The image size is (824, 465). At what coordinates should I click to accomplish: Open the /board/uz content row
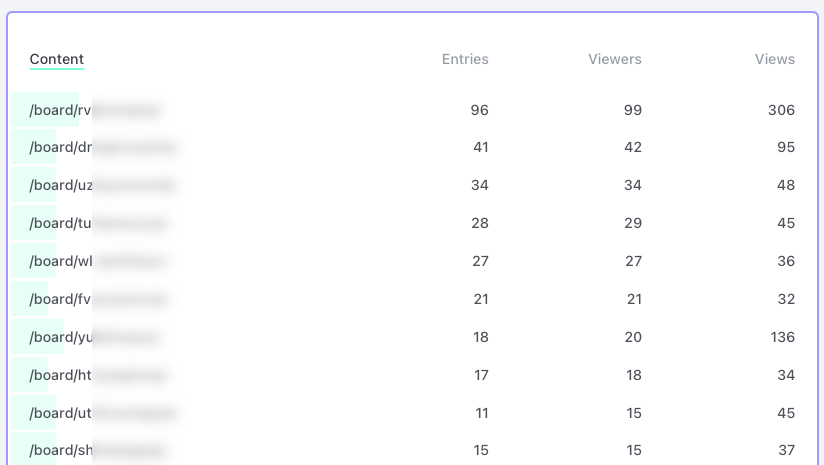412,185
